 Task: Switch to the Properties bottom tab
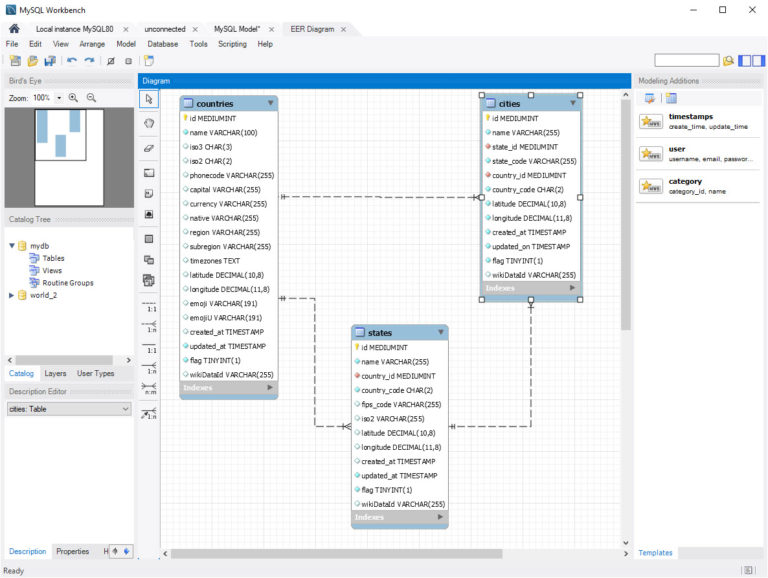tap(72, 551)
